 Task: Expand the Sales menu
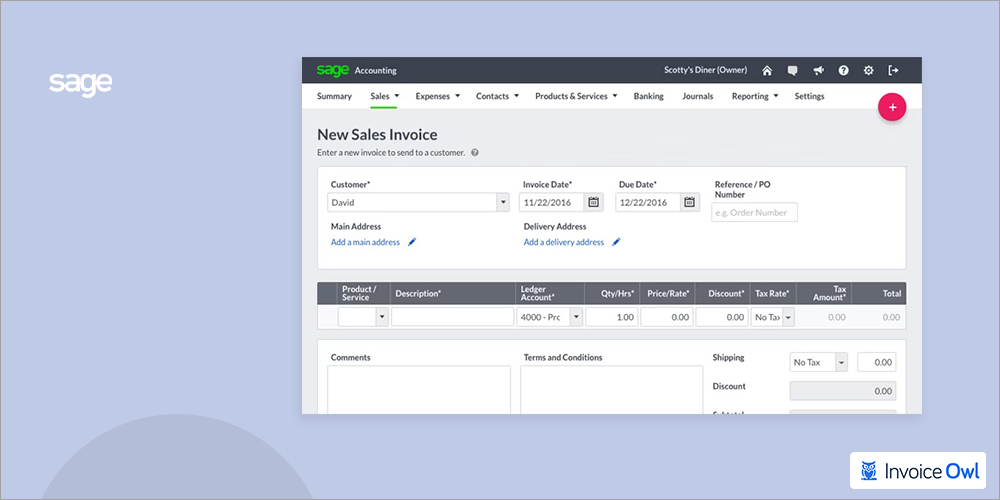click(384, 96)
